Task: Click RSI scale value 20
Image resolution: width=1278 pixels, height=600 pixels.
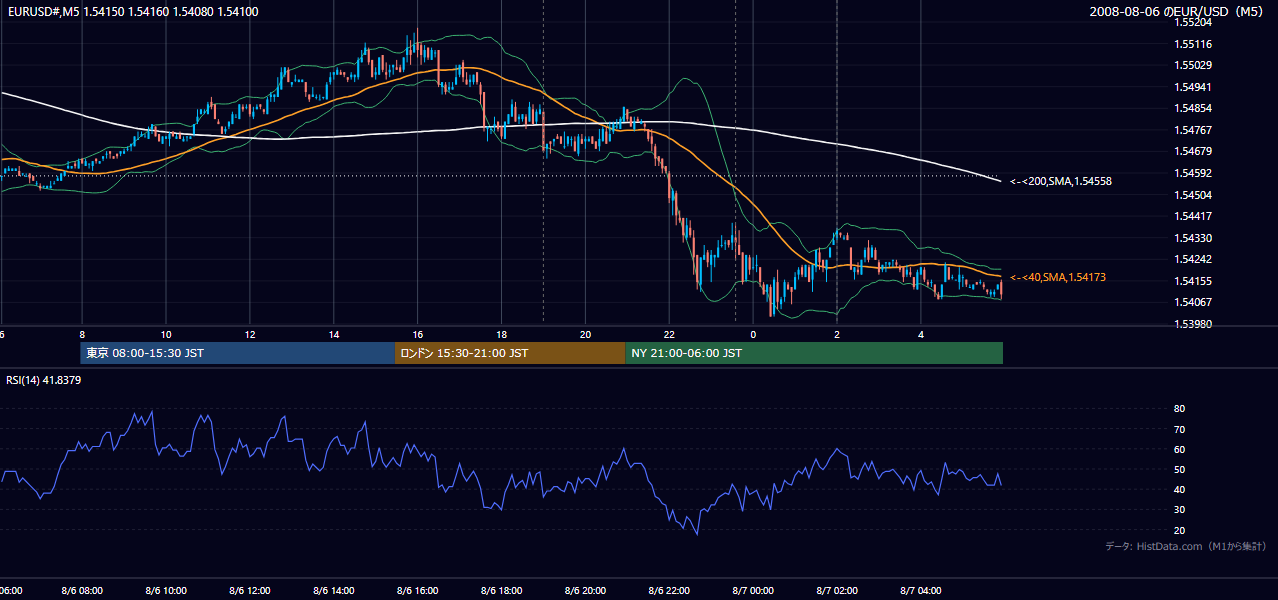Action: 1180,530
